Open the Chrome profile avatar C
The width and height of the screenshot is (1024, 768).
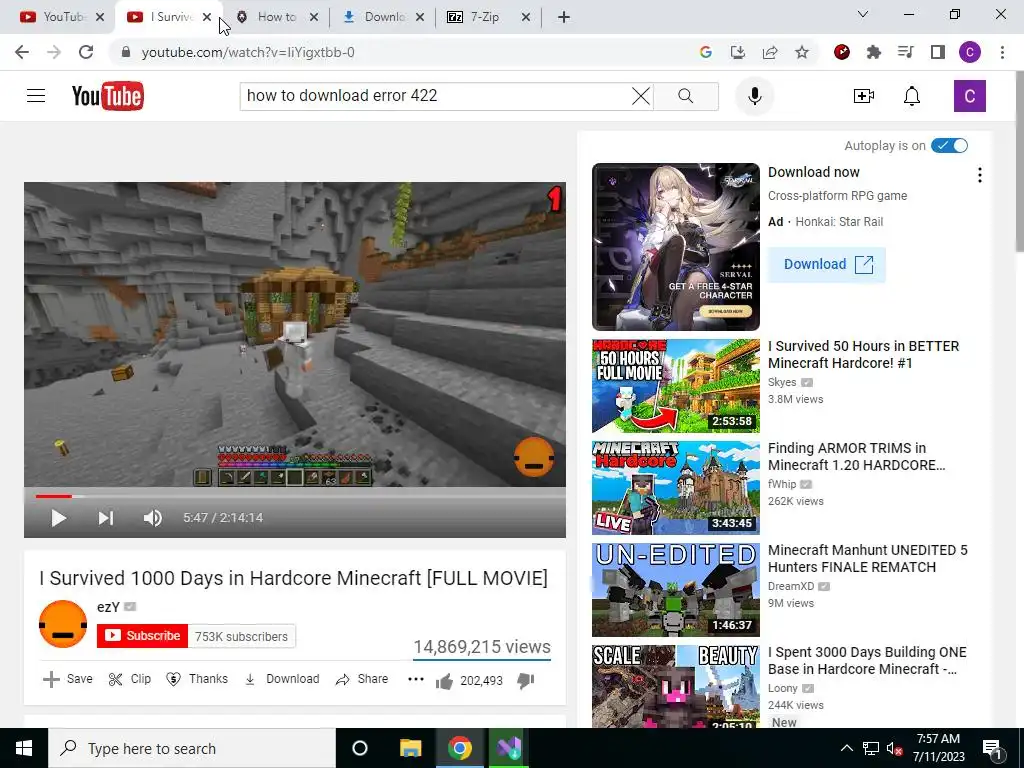(970, 52)
